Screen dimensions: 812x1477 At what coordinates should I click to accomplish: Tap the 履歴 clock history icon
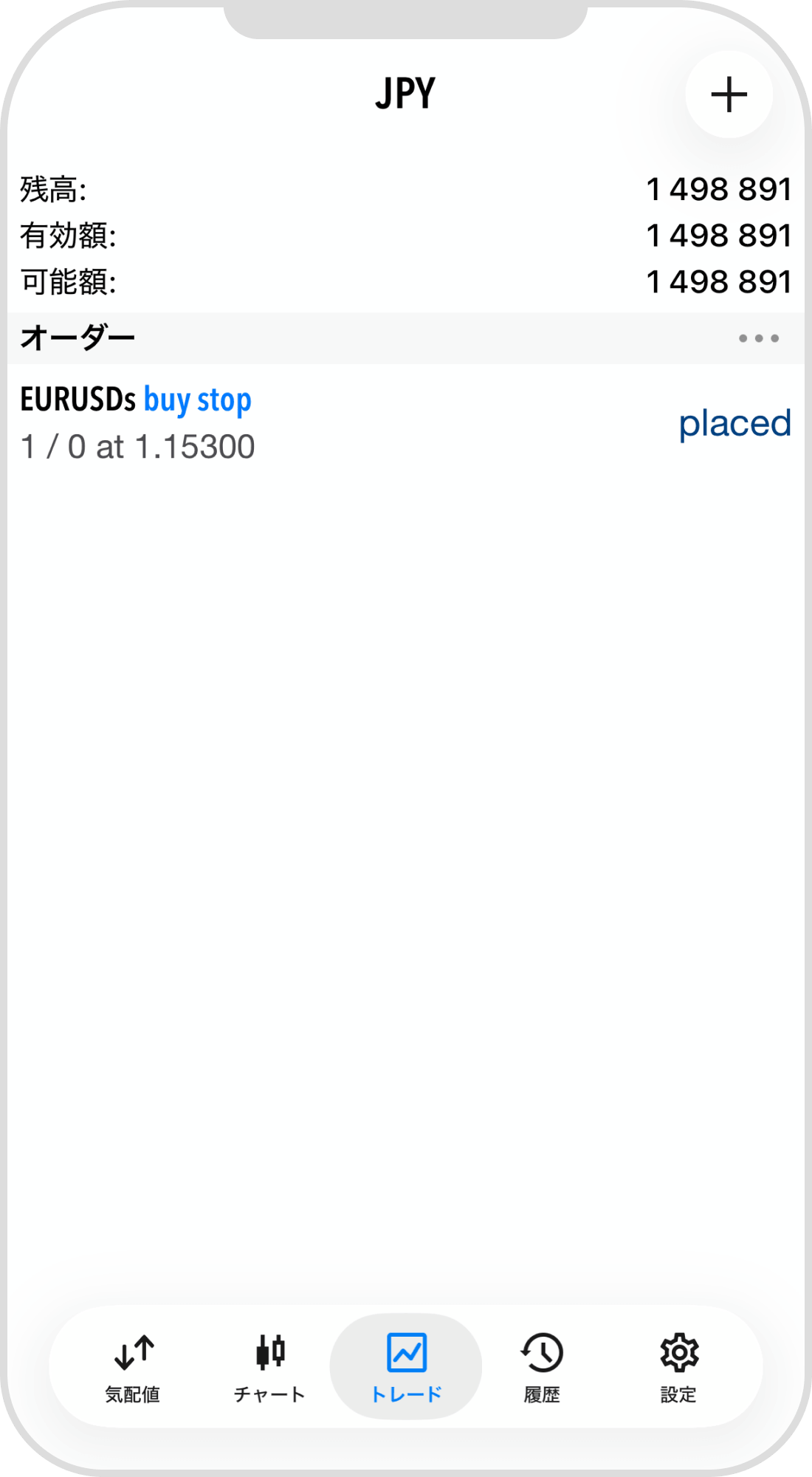[x=543, y=1352]
